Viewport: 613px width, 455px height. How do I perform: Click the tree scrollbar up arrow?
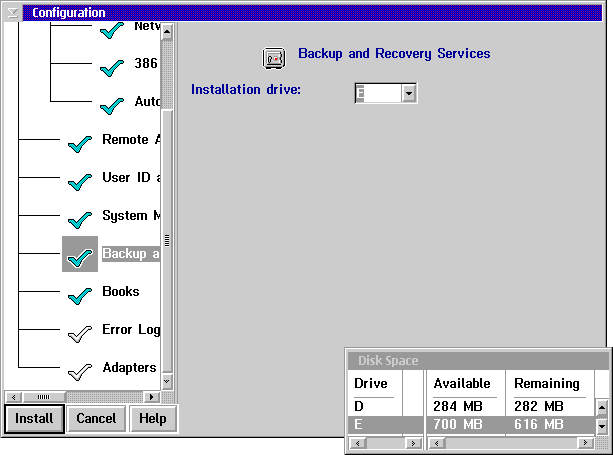167,32
